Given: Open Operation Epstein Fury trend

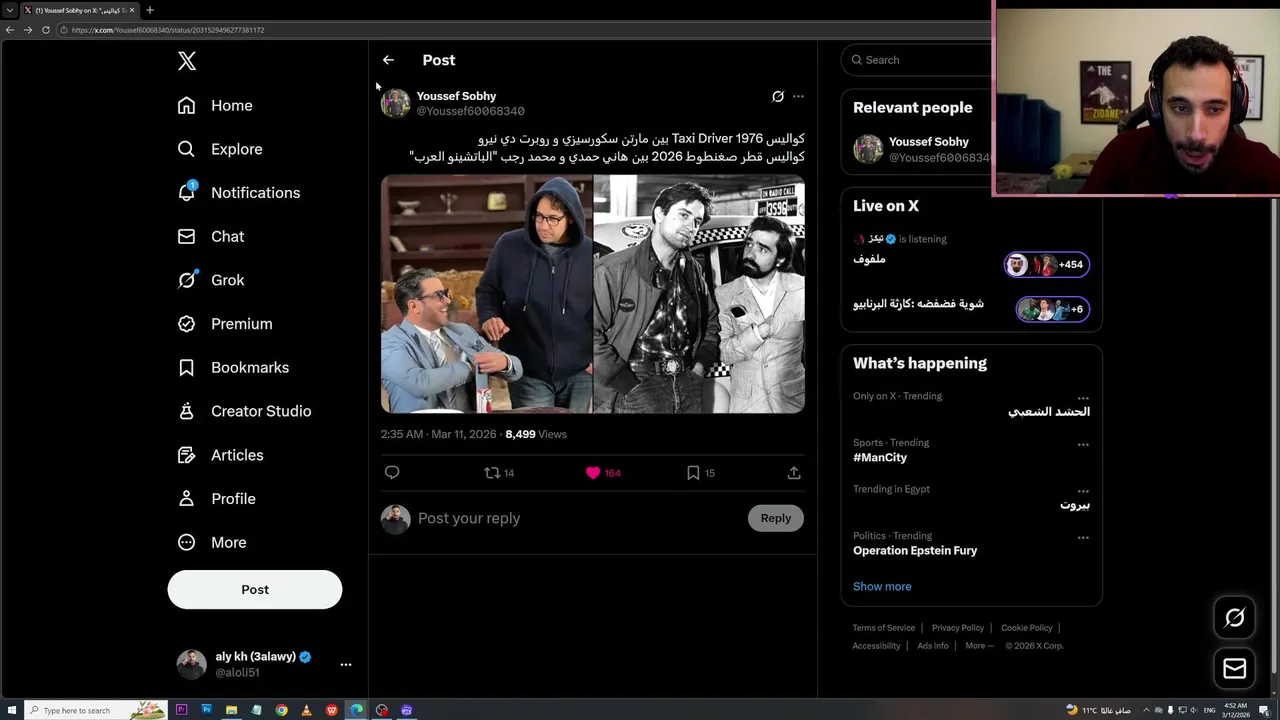Looking at the screenshot, I should point(915,551).
